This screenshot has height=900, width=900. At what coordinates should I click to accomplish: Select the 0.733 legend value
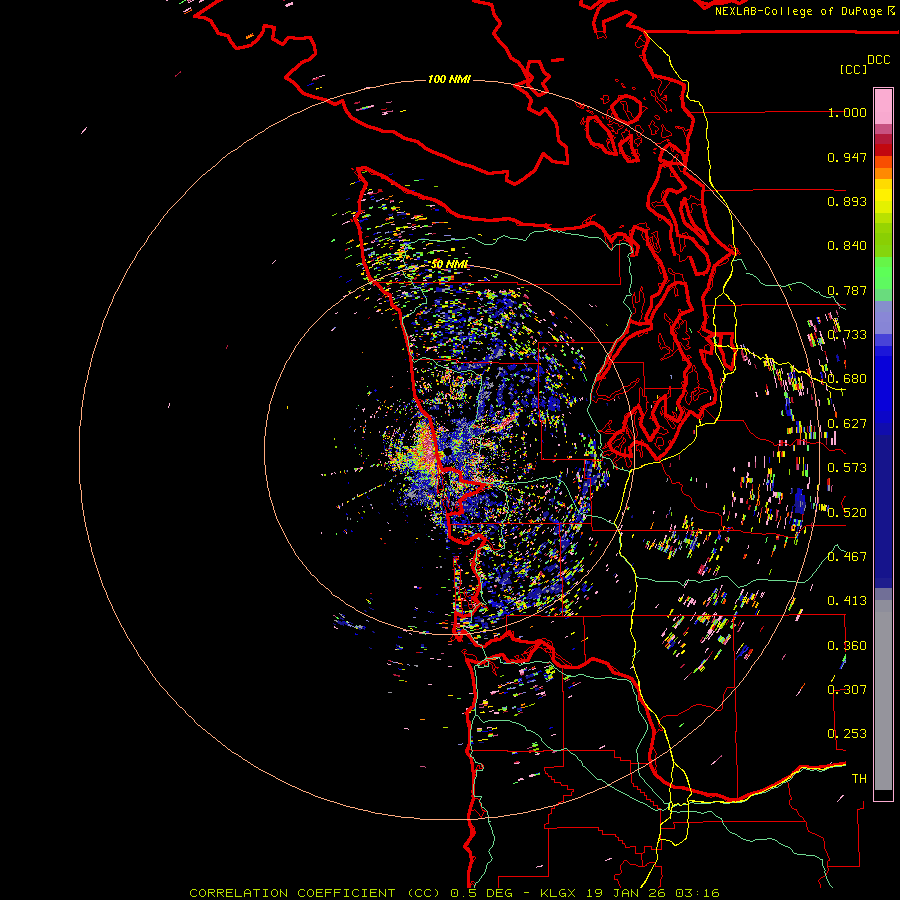click(847, 335)
